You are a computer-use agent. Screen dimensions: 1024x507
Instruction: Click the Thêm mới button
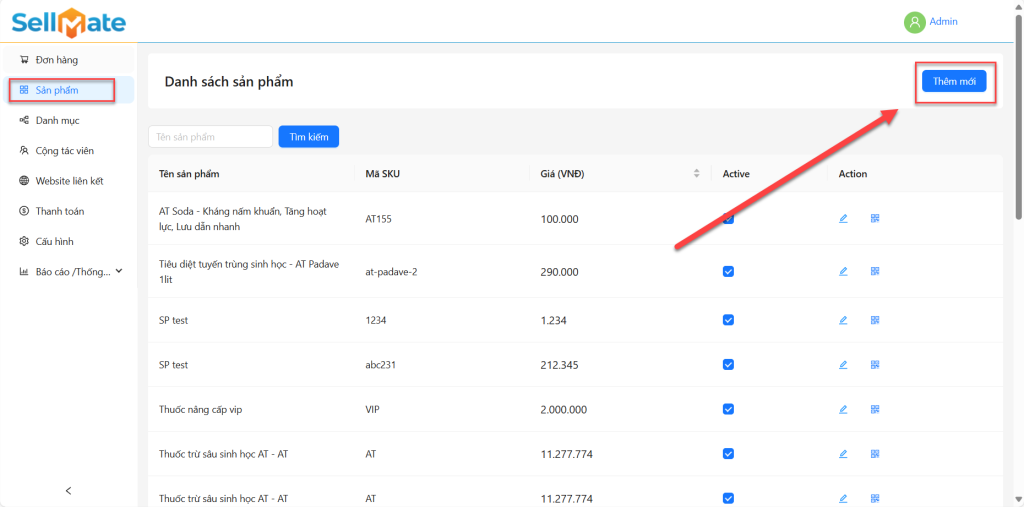pyautogui.click(x=954, y=81)
